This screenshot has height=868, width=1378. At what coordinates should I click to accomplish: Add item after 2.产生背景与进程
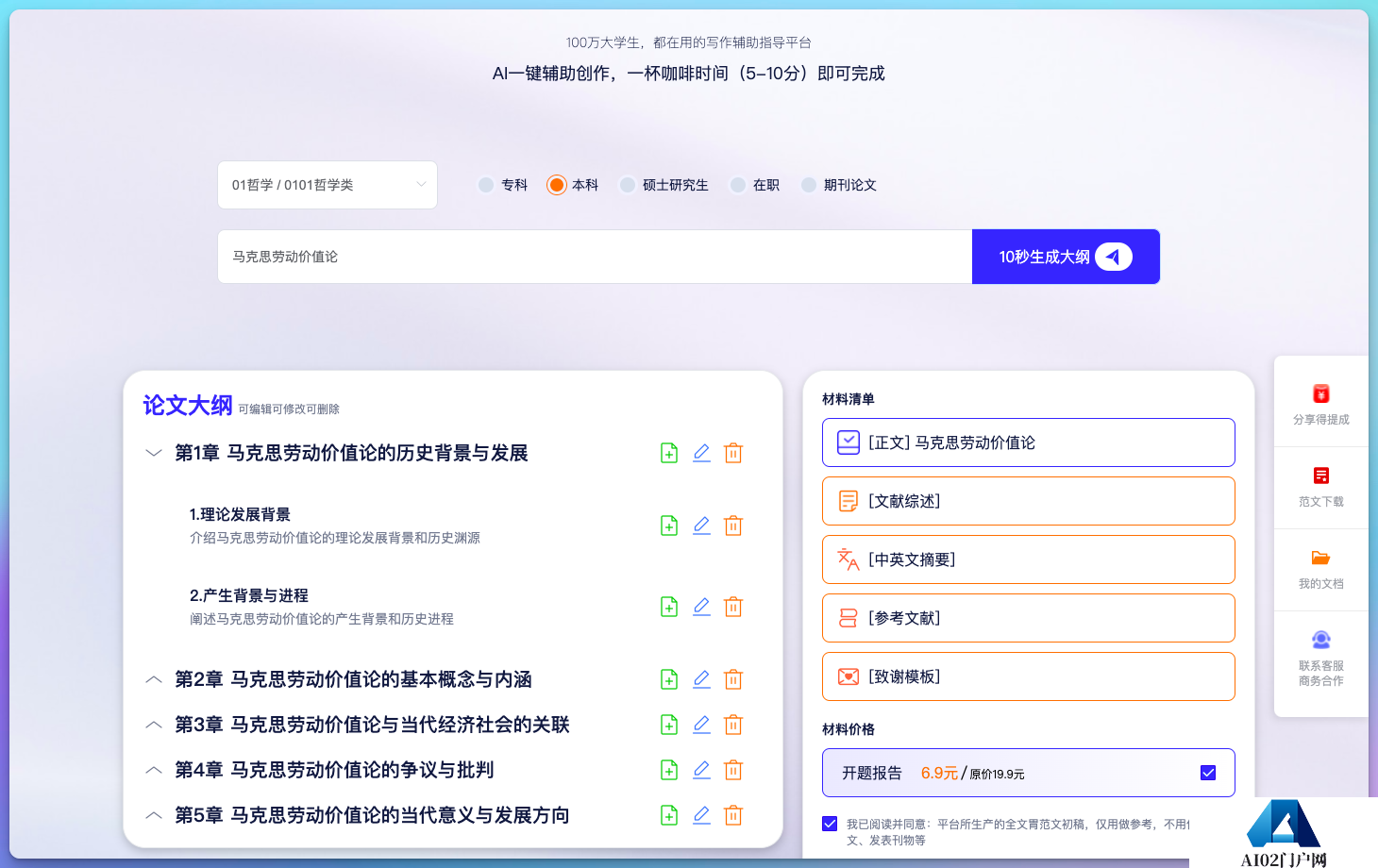(669, 607)
